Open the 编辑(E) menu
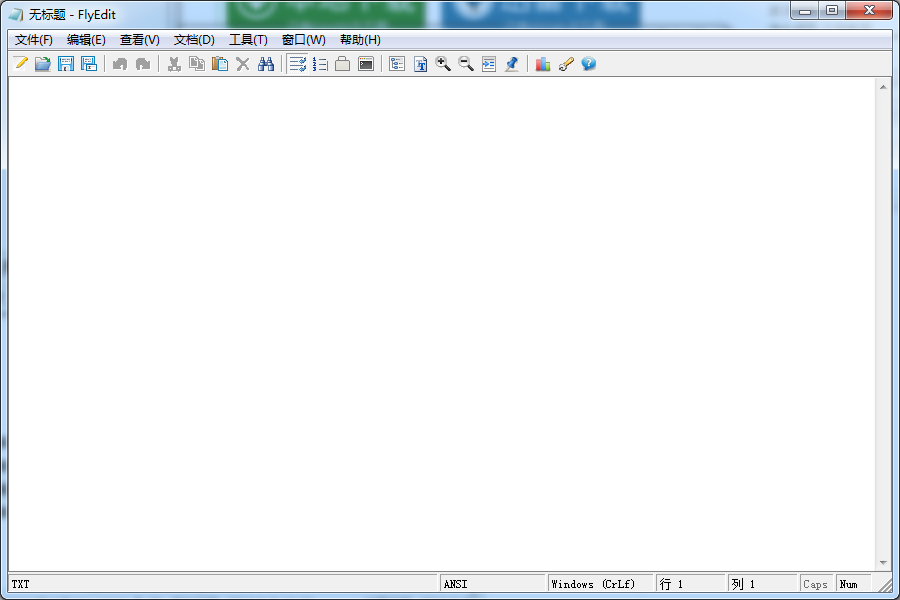Image resolution: width=900 pixels, height=600 pixels. [x=86, y=40]
